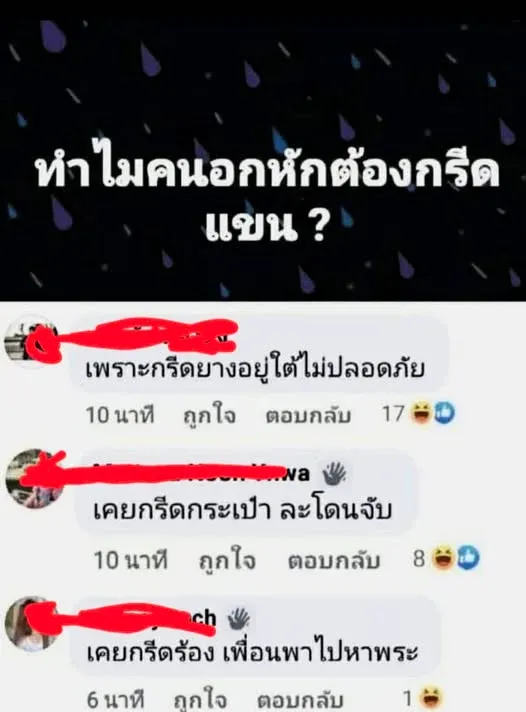Open the post image asking 'ทำไมคนอกหักต้องกรีดแขน?'
The height and width of the screenshot is (712, 526).
[263, 150]
